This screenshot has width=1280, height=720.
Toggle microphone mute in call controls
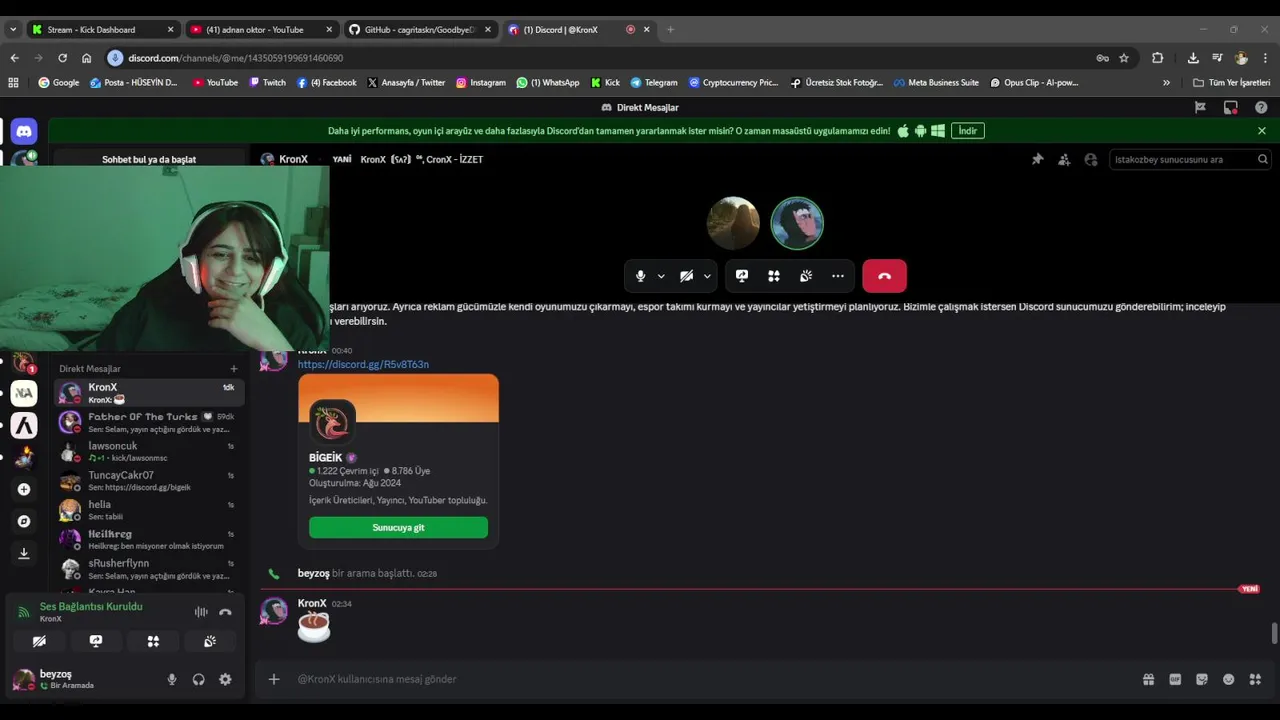(x=641, y=276)
